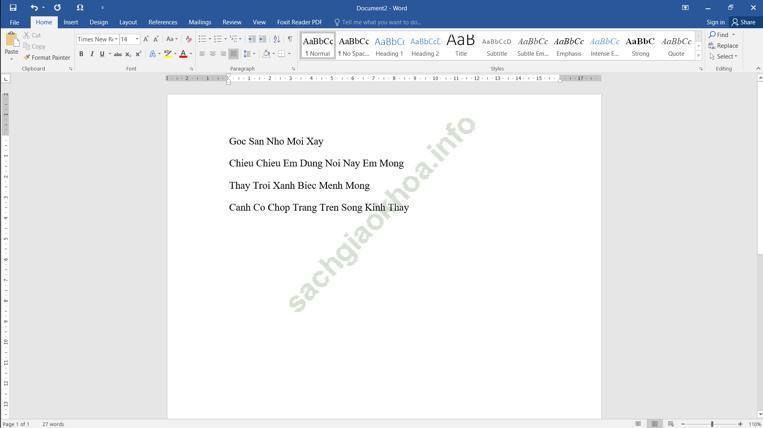Apply strikethrough formatting

point(117,54)
